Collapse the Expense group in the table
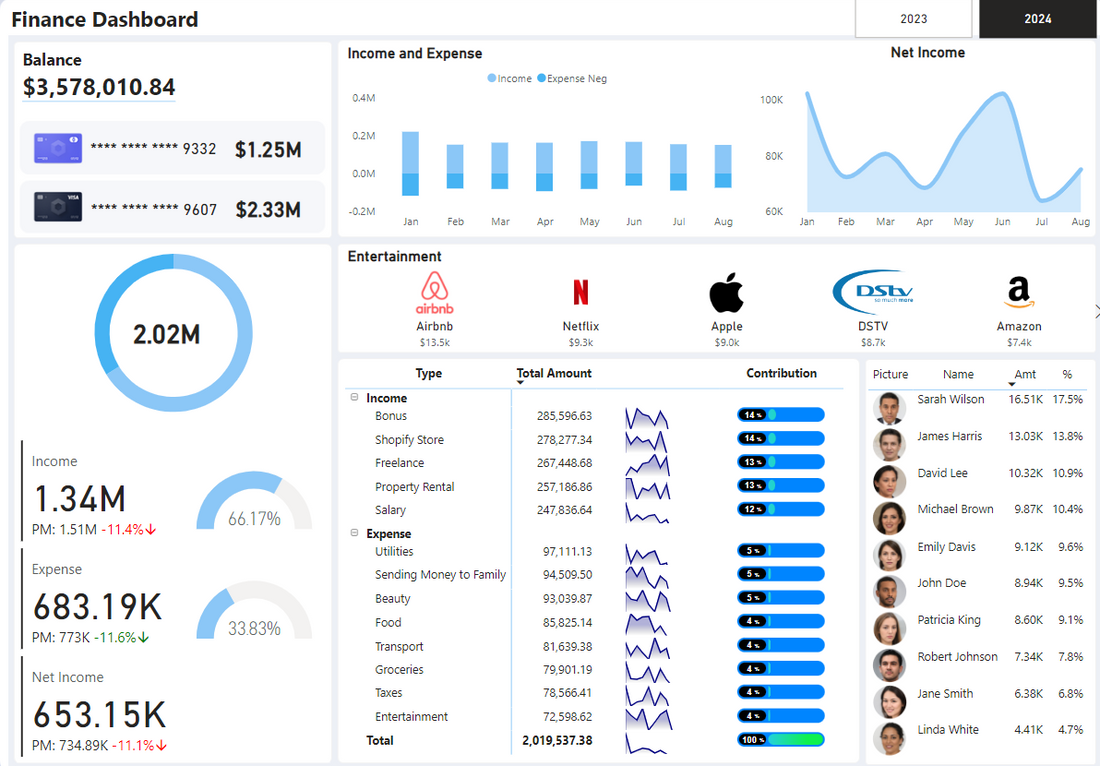1100x766 pixels. click(354, 533)
